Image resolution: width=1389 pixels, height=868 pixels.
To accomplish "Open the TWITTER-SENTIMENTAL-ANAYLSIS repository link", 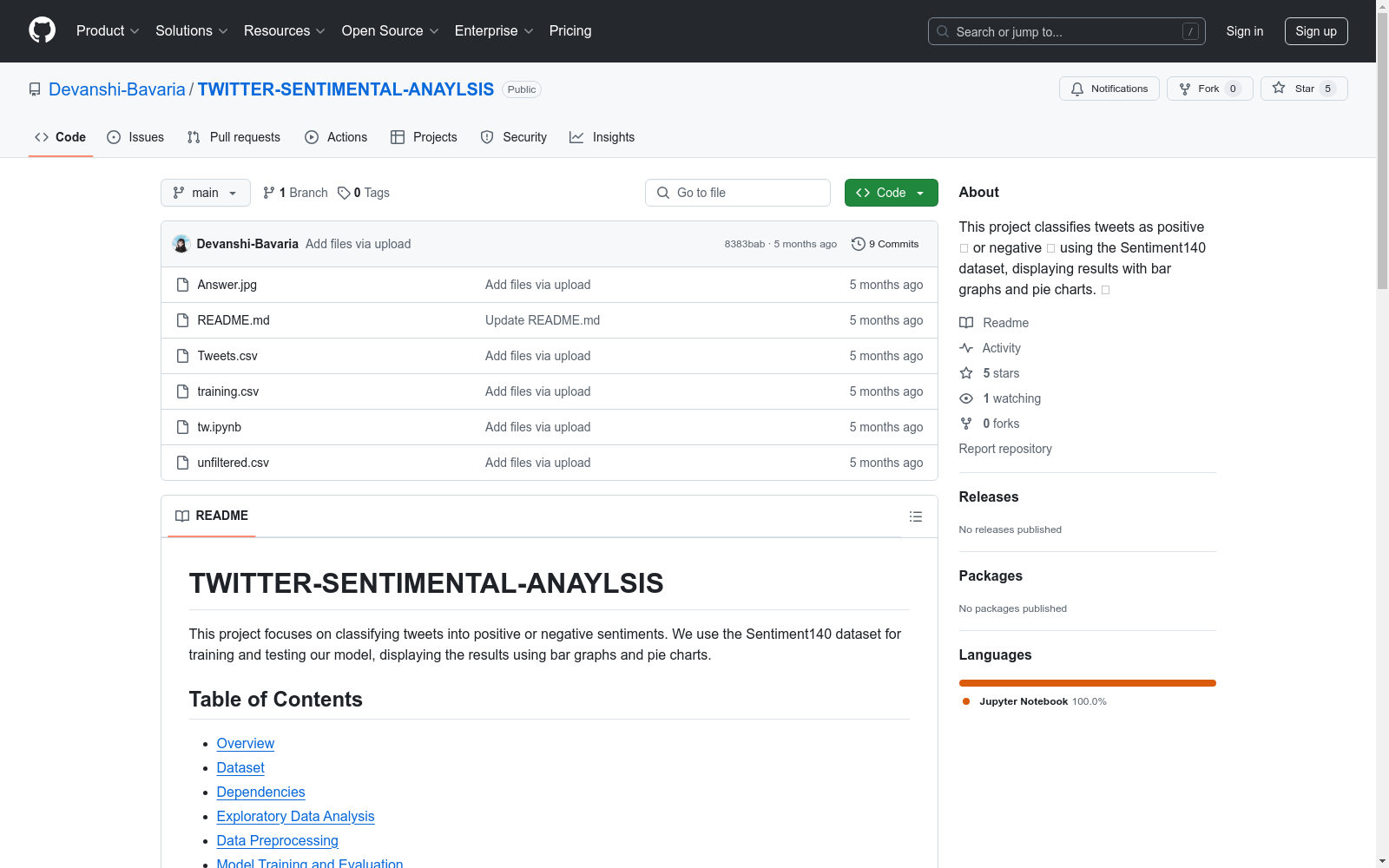I will pos(346,89).
